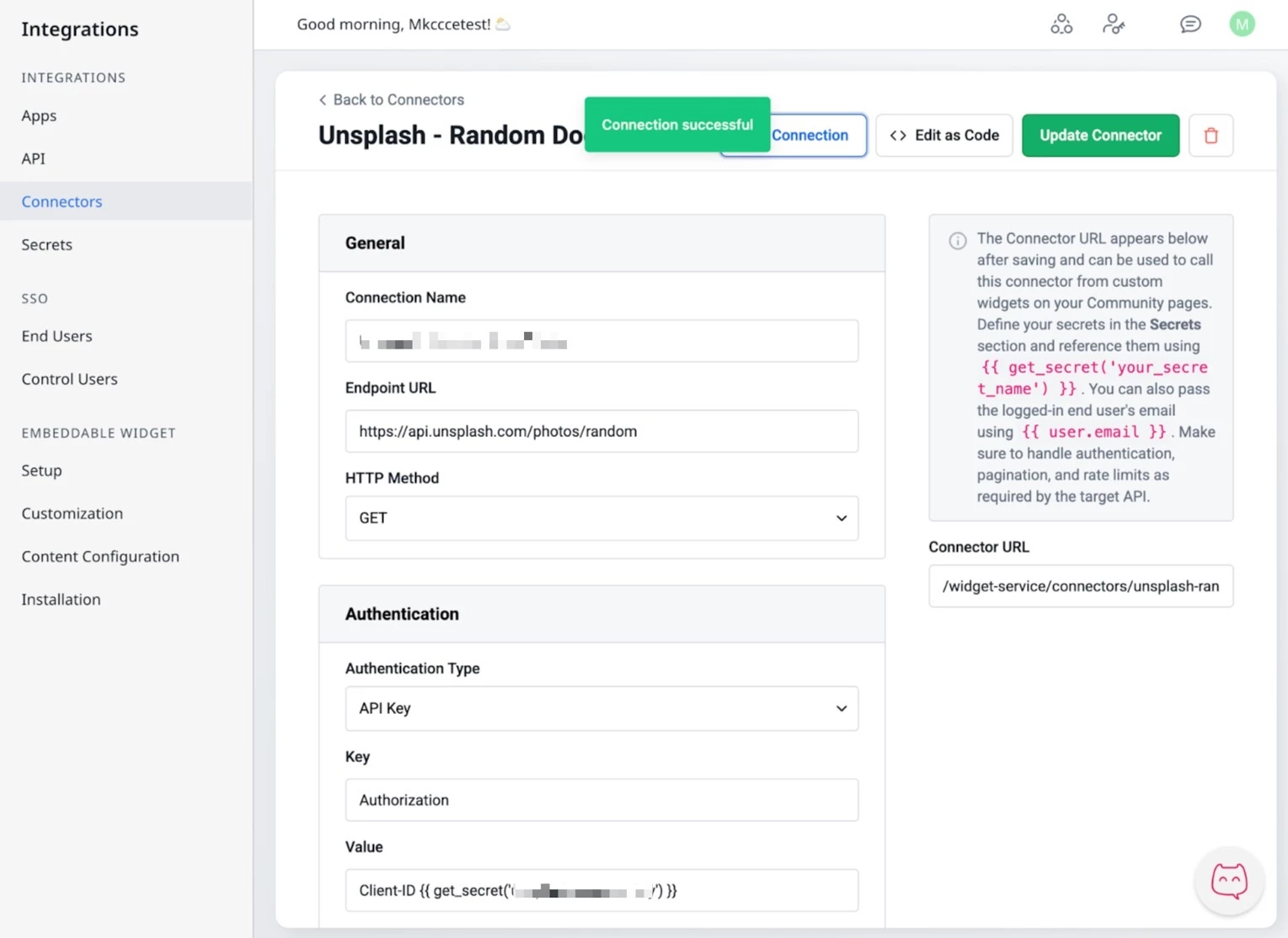Open the chat feedback bubble icon
The height and width of the screenshot is (938, 1288).
point(1189,24)
